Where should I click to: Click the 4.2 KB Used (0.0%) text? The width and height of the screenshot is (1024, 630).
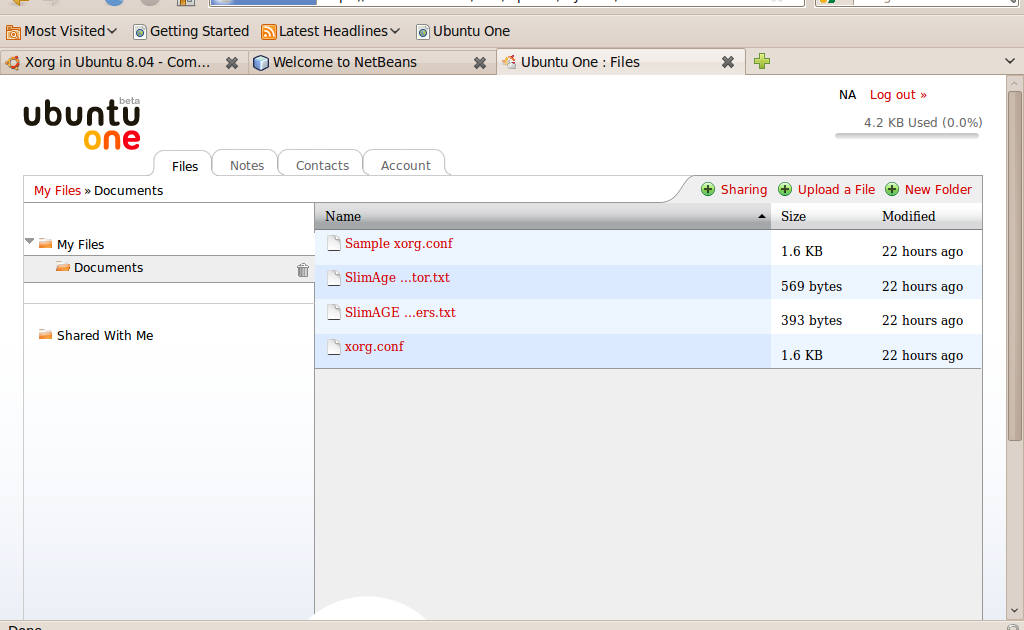click(923, 123)
